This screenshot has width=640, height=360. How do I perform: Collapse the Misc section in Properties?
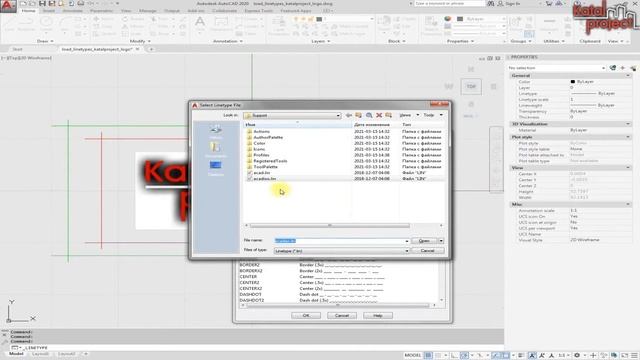(628, 204)
